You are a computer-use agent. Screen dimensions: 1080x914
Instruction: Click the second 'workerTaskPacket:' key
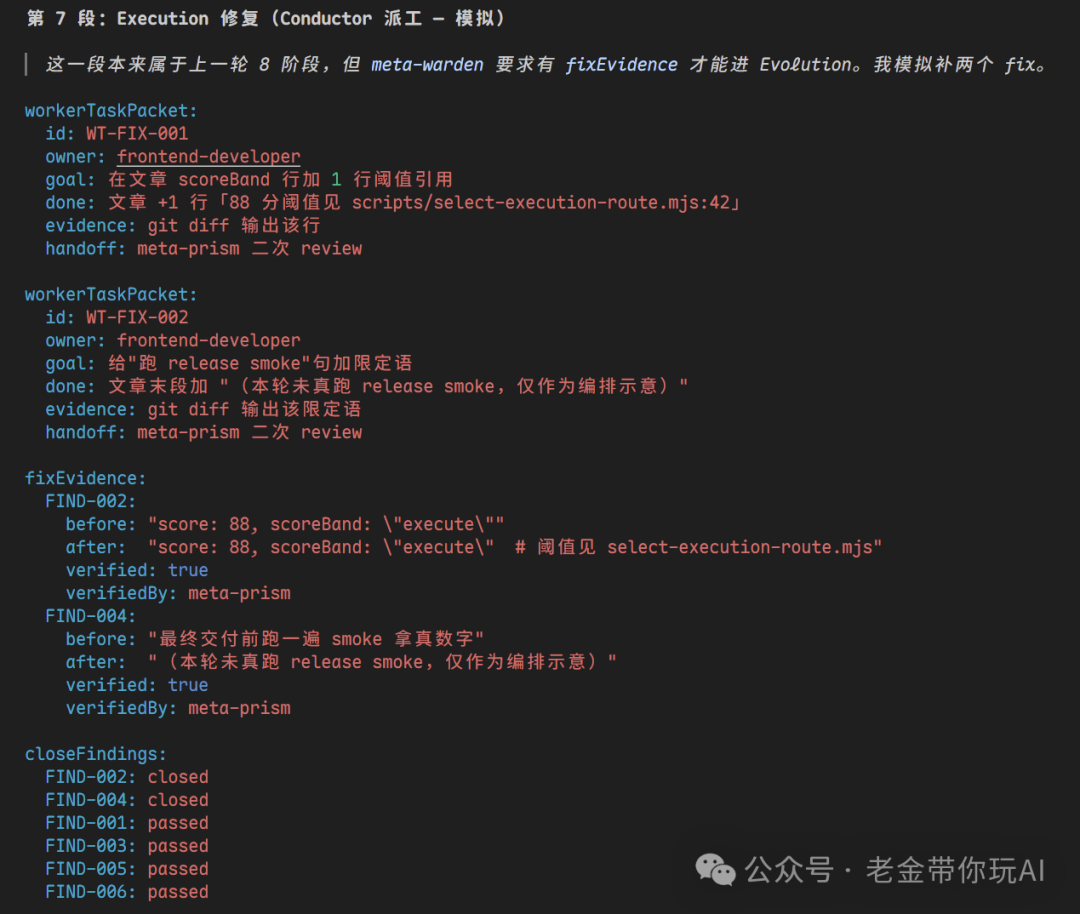[111, 294]
